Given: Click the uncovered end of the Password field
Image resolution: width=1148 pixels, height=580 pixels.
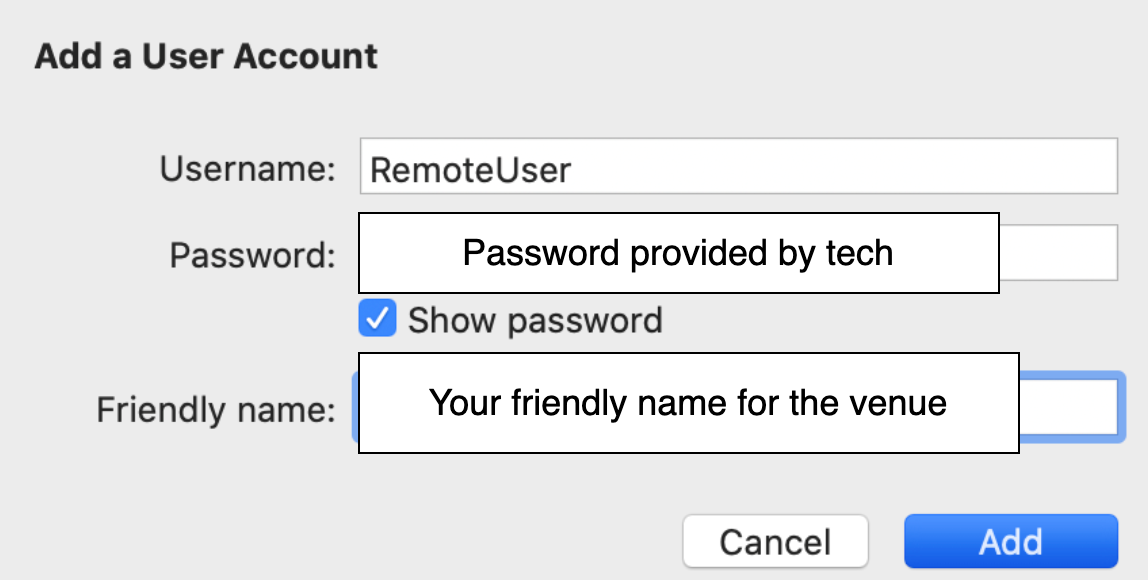Looking at the screenshot, I should click(x=1058, y=253).
